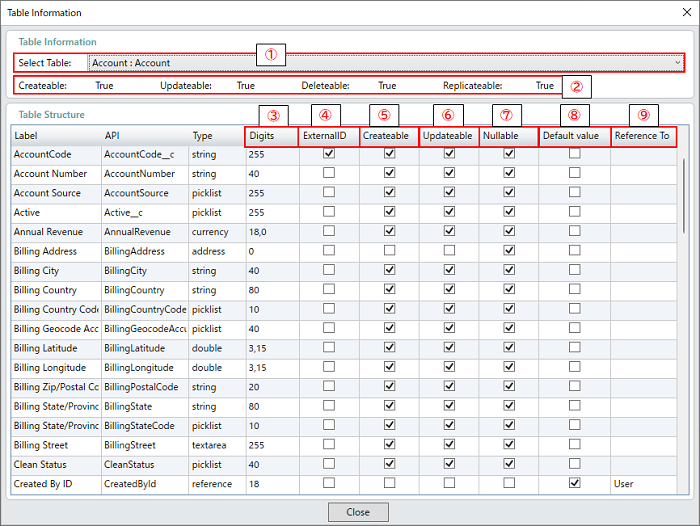Select the Billing Longitude label cell
The image size is (700, 526).
coord(56,368)
